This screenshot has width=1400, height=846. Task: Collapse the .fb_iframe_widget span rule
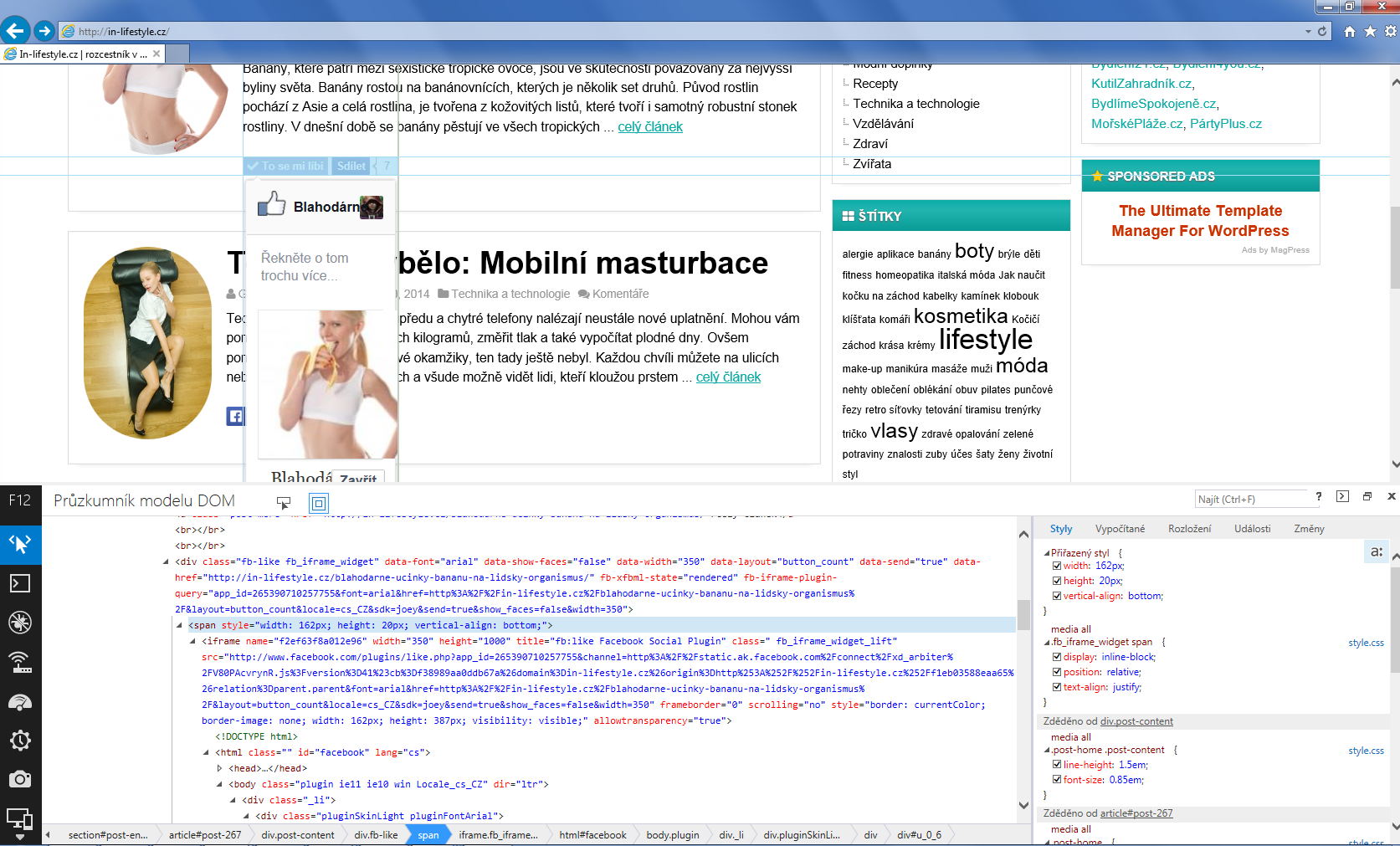click(1047, 643)
